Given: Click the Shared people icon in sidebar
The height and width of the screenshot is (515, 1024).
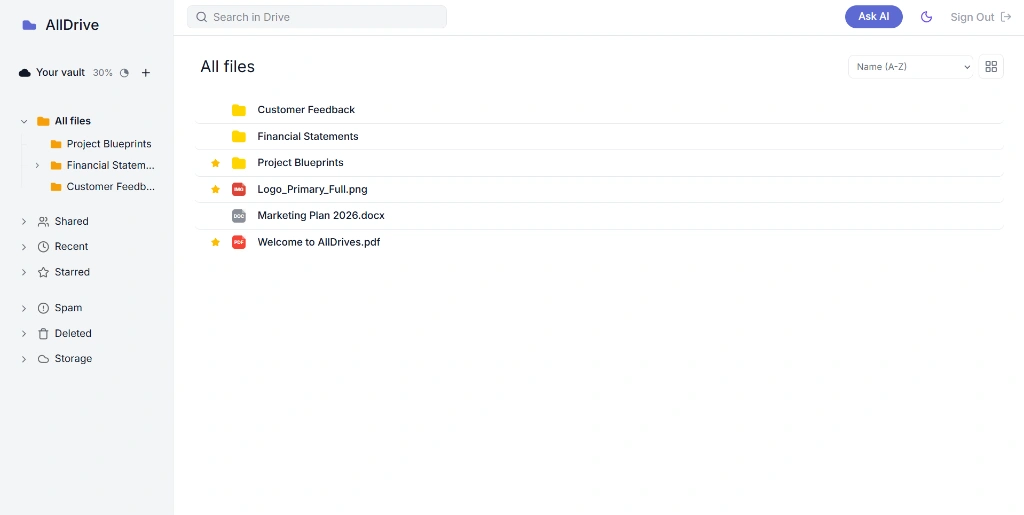Looking at the screenshot, I should click(43, 221).
